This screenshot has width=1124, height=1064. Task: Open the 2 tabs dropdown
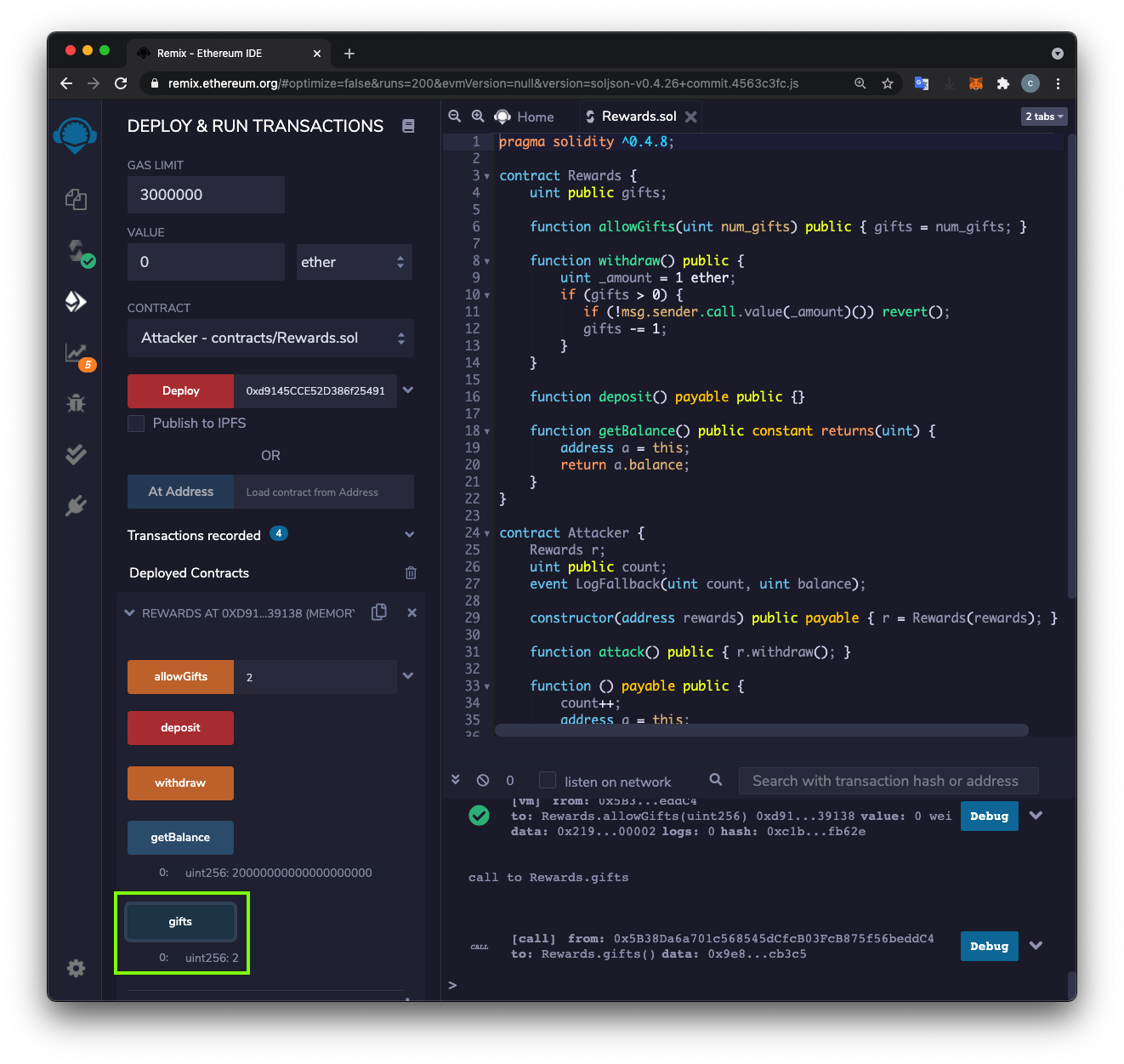[x=1044, y=117]
